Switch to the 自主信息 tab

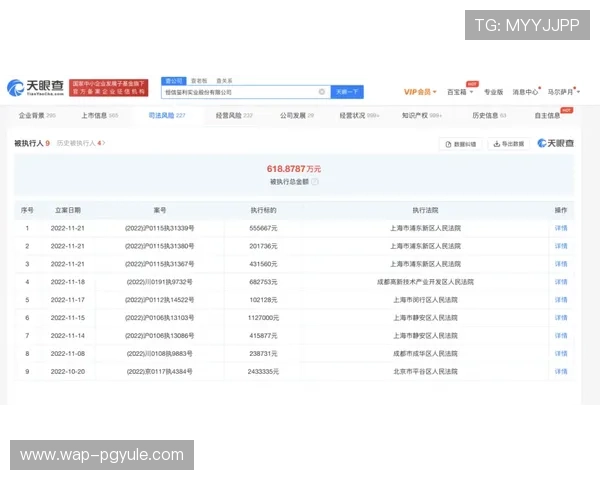click(x=547, y=115)
